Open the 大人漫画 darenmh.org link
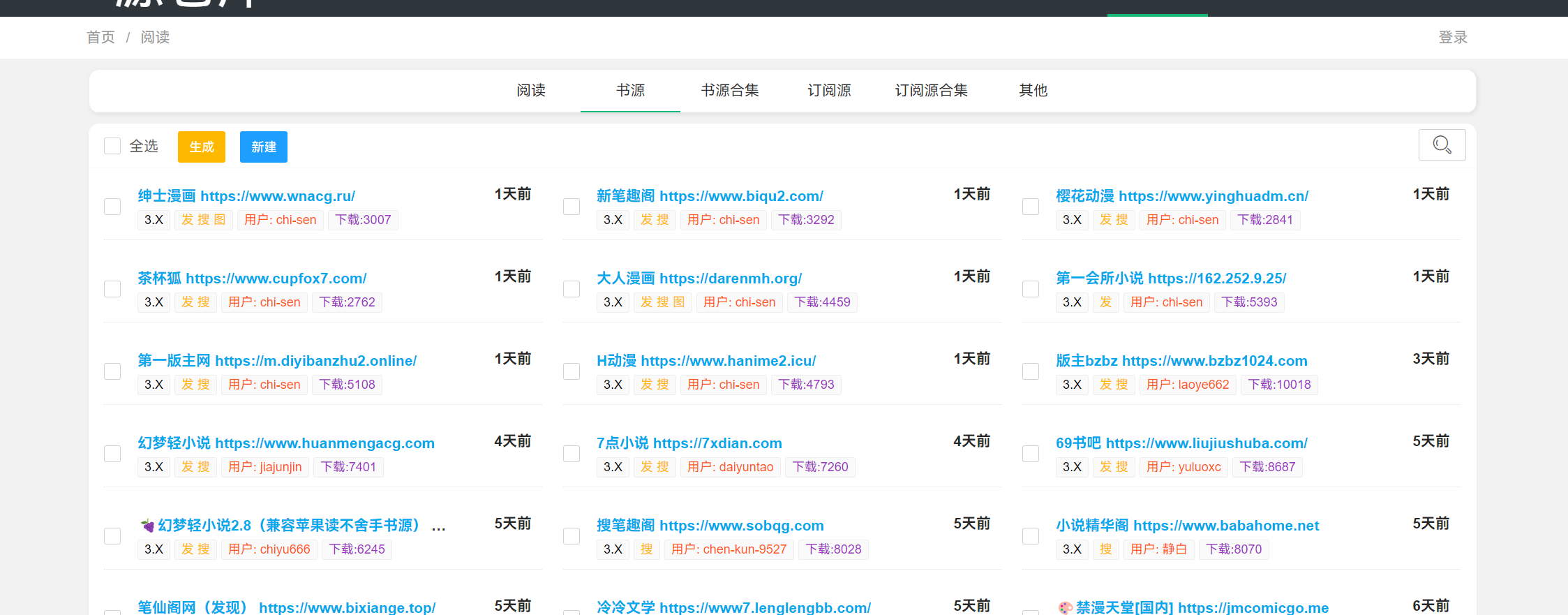 pos(699,279)
